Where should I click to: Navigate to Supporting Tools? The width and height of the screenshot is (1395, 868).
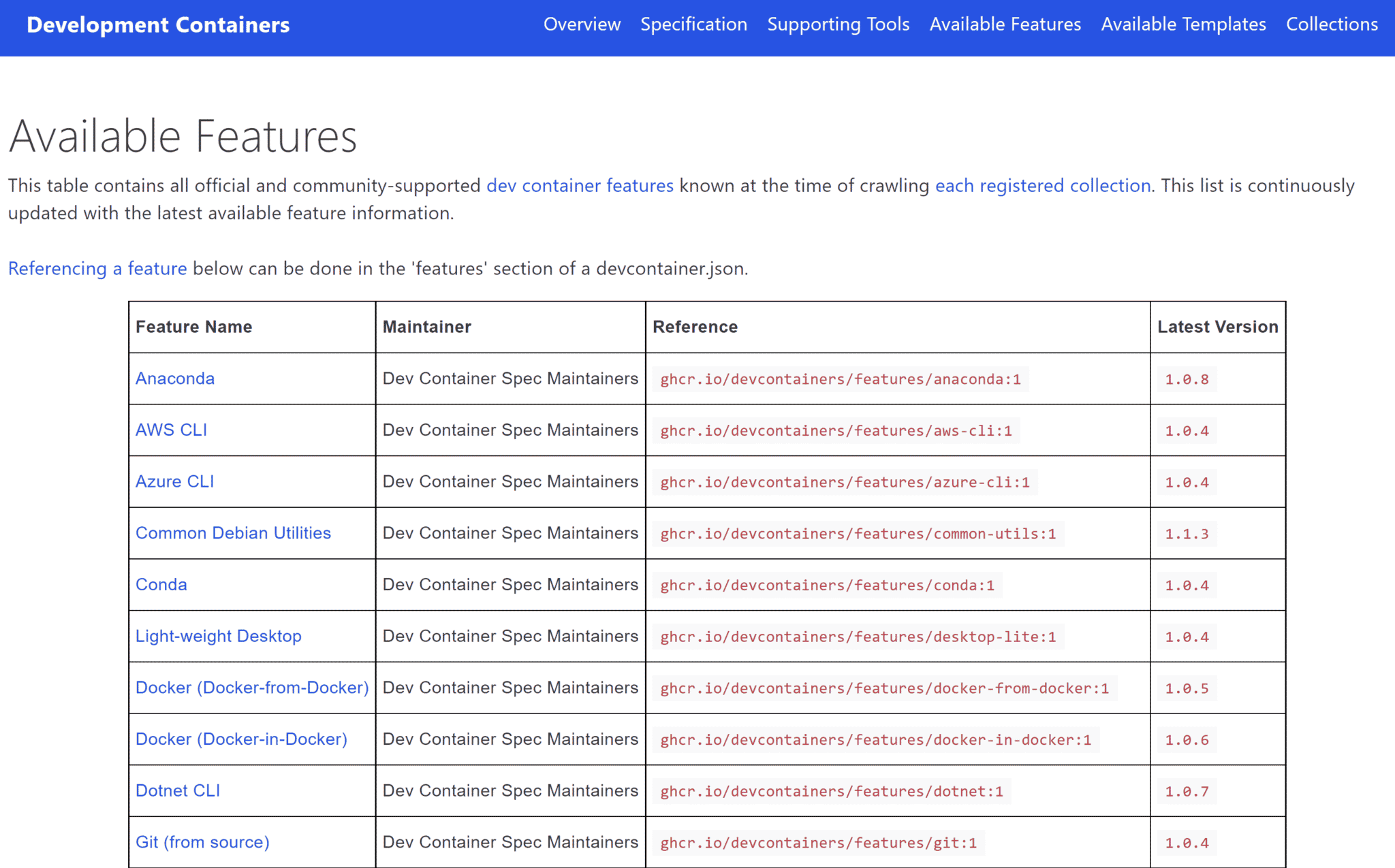pos(838,25)
